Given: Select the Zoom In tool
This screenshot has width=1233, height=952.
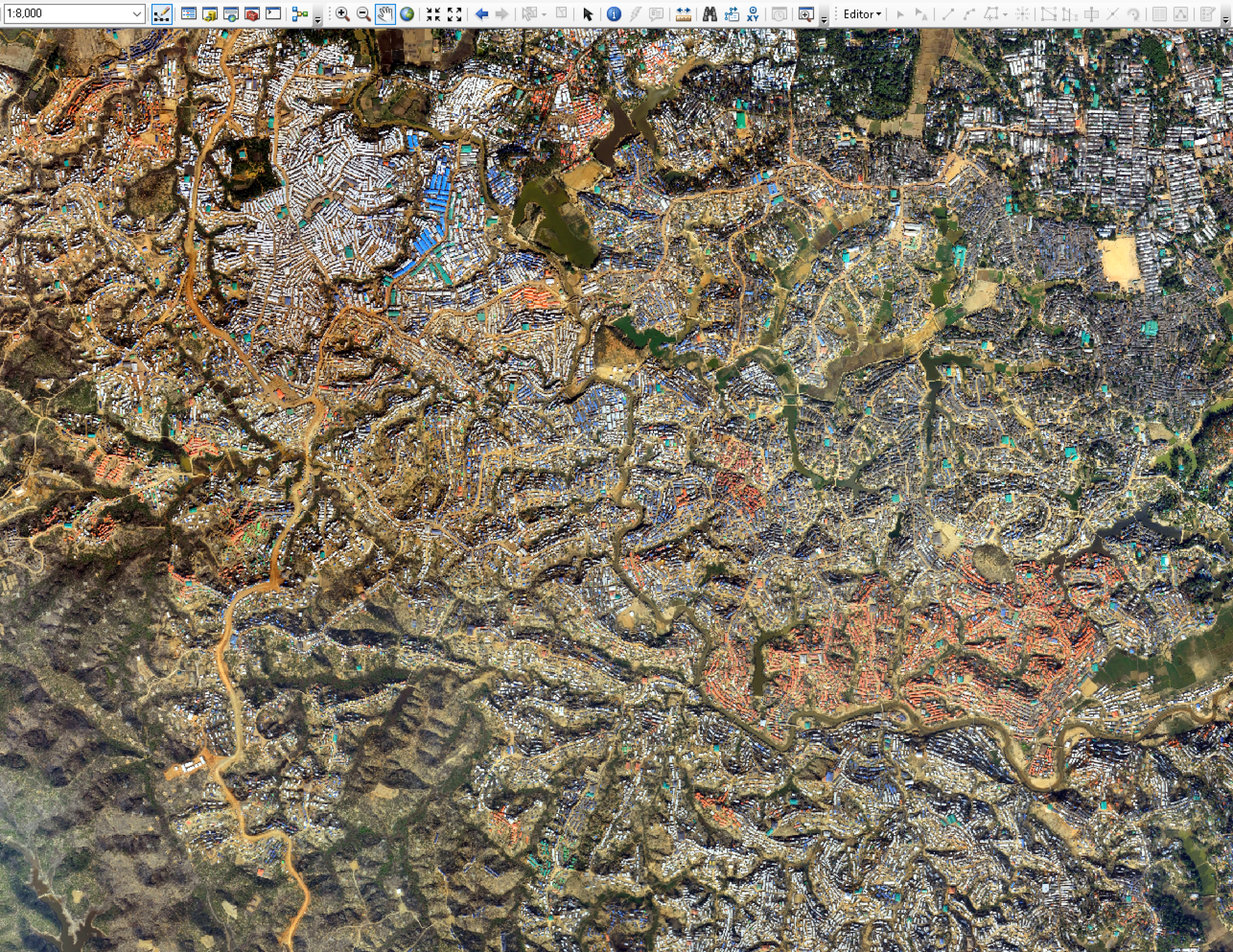Looking at the screenshot, I should (x=342, y=14).
